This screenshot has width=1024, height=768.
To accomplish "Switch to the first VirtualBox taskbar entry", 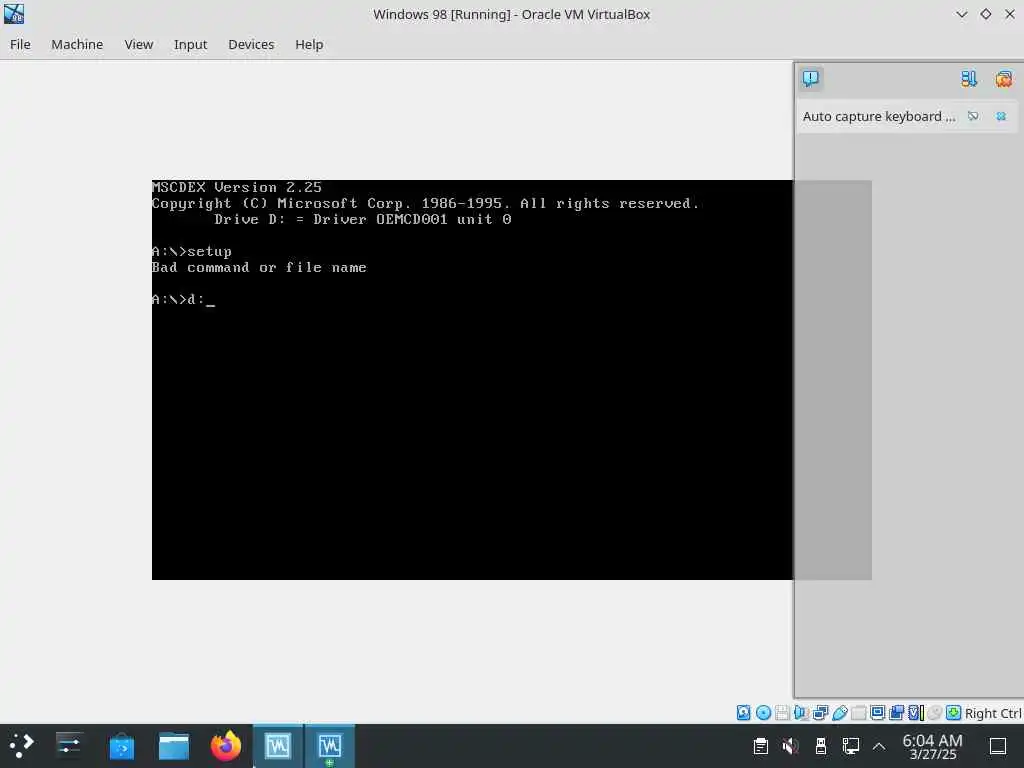I will (278, 746).
